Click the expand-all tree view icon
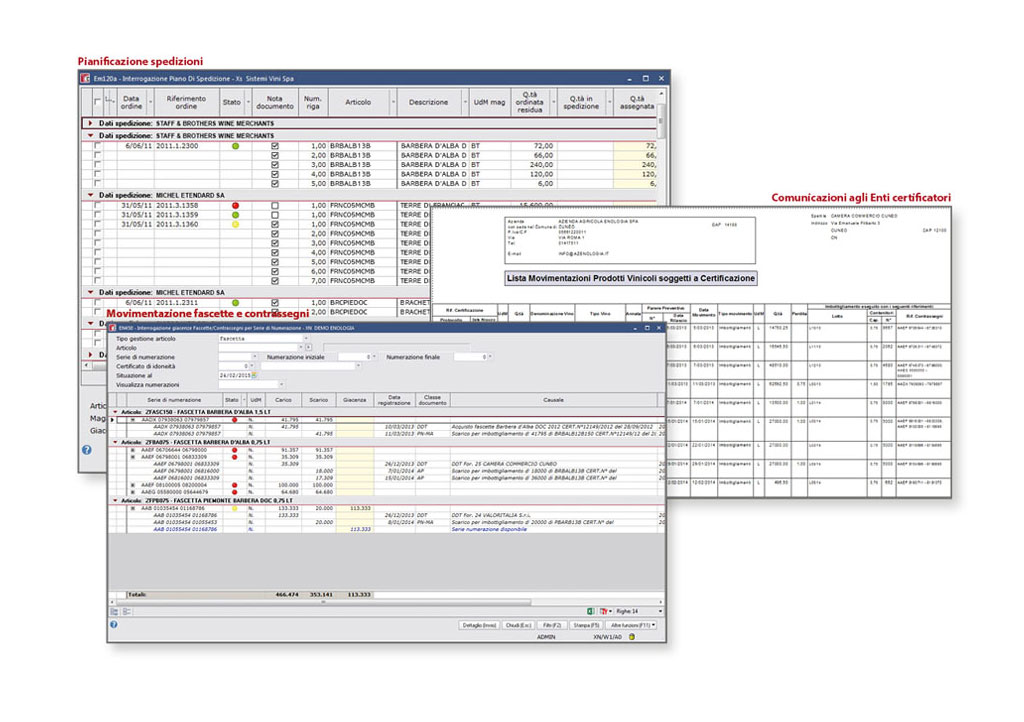Screen dimensions: 1024x722 click(115, 611)
